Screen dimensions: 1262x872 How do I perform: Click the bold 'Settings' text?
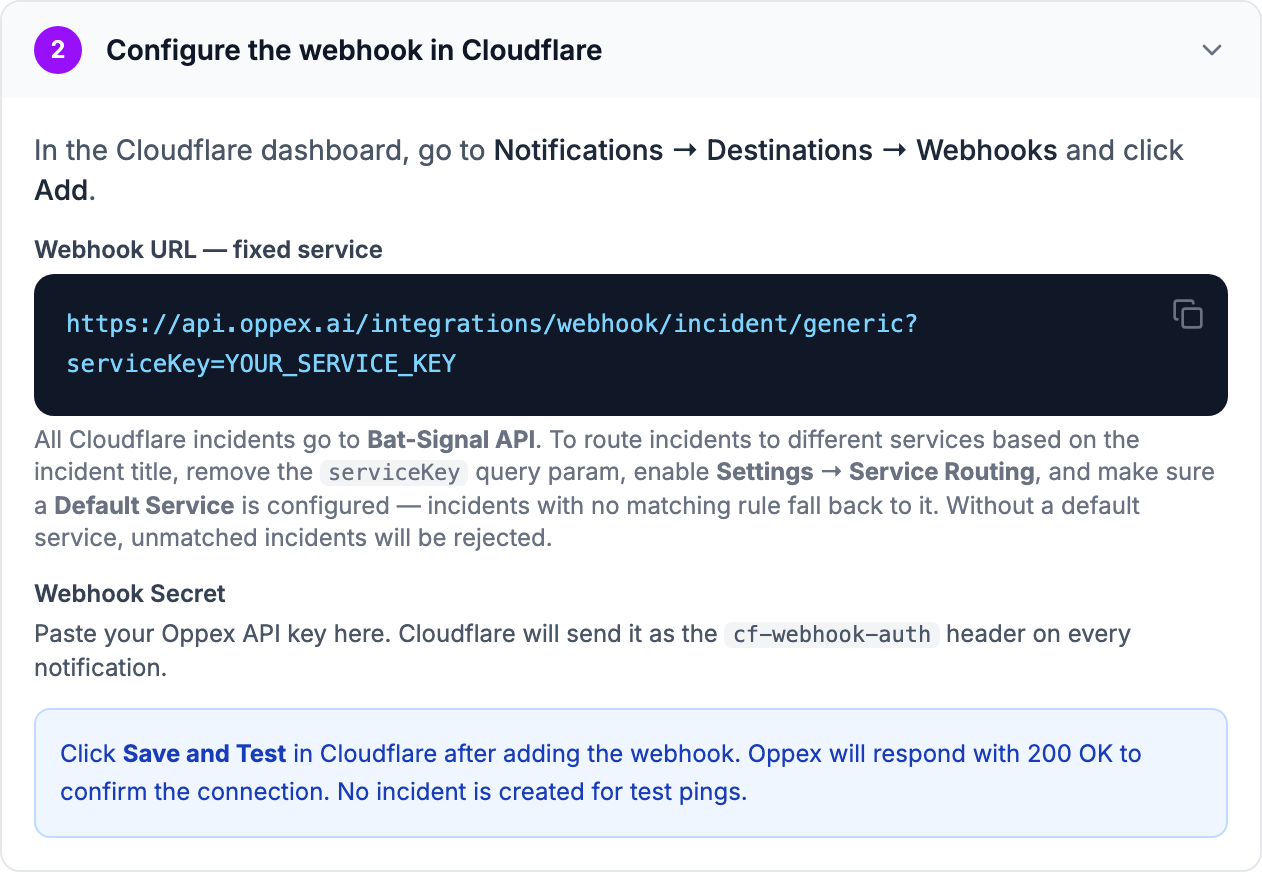(764, 472)
